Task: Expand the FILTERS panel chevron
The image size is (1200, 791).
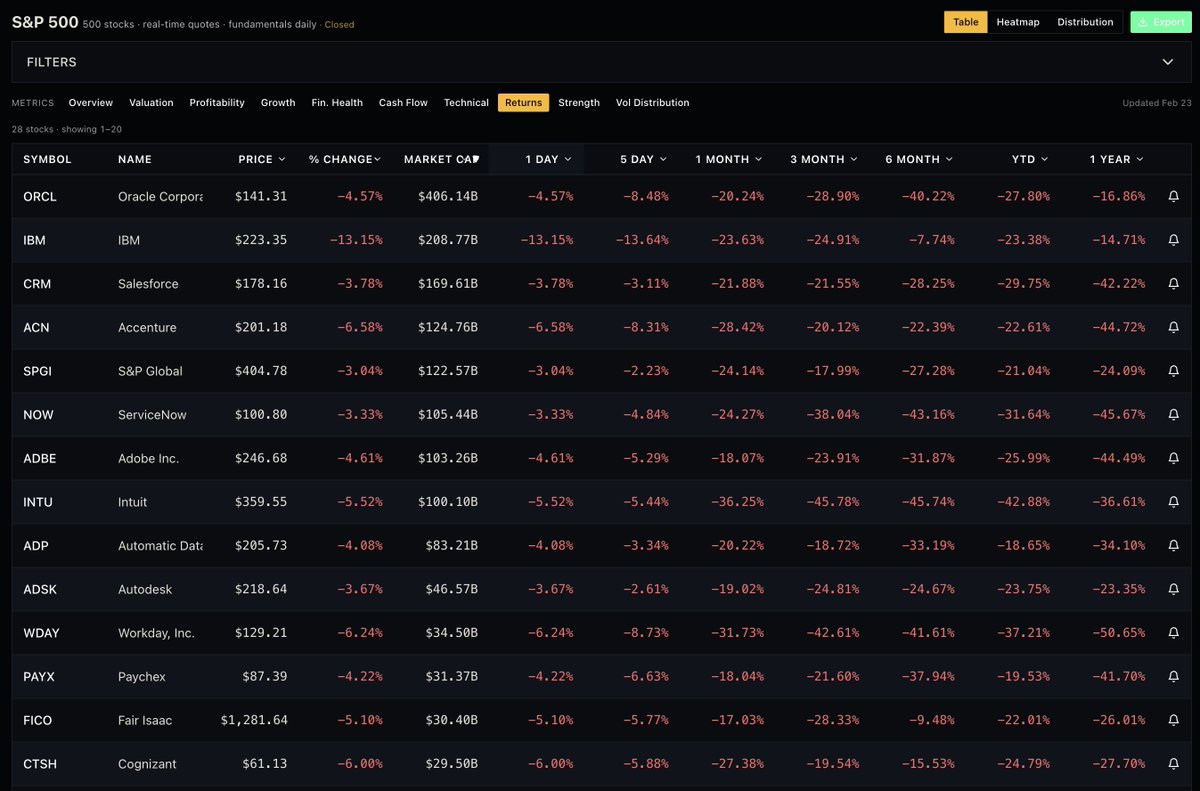Action: (x=1168, y=62)
